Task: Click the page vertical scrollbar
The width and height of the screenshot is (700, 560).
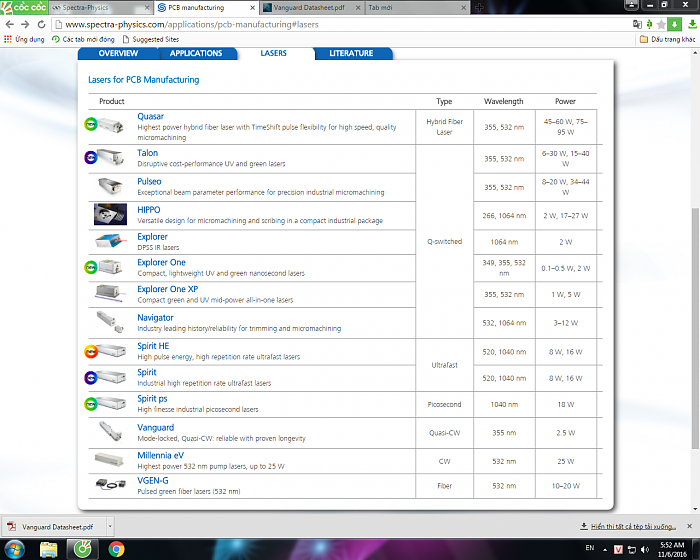Action: tap(695, 328)
